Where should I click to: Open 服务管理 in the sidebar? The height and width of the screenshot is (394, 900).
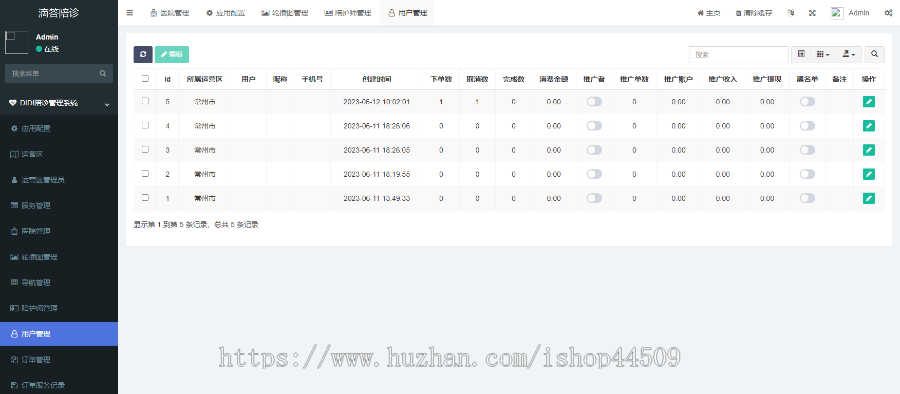(59, 206)
